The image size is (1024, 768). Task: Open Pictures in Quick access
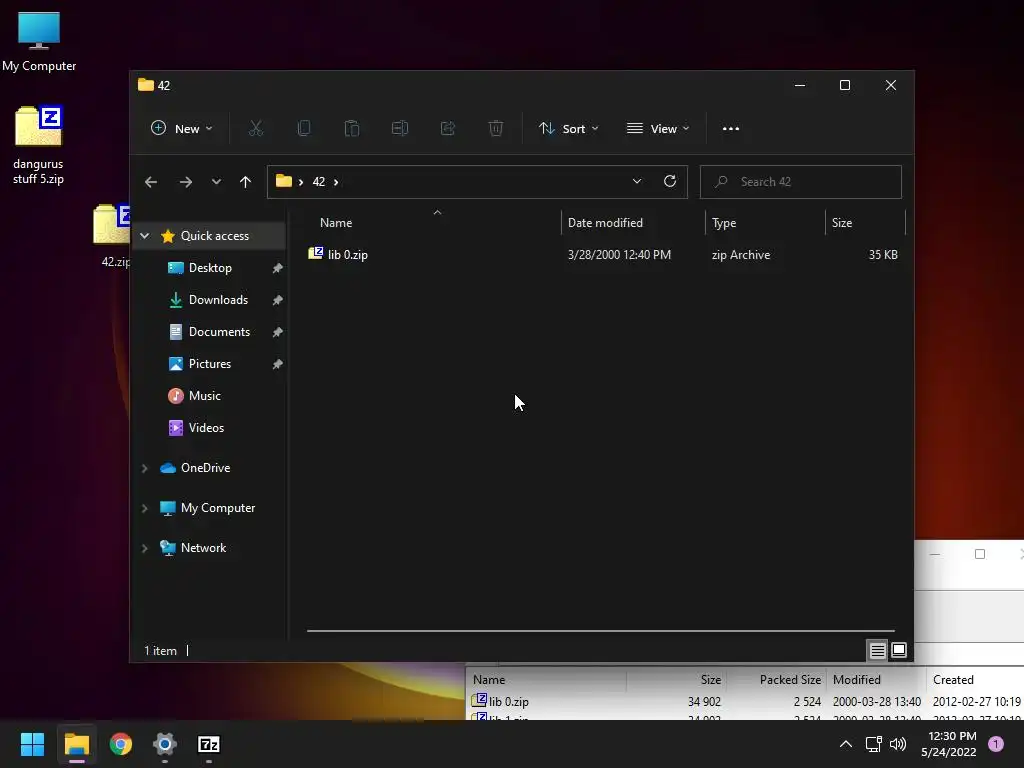tap(210, 364)
